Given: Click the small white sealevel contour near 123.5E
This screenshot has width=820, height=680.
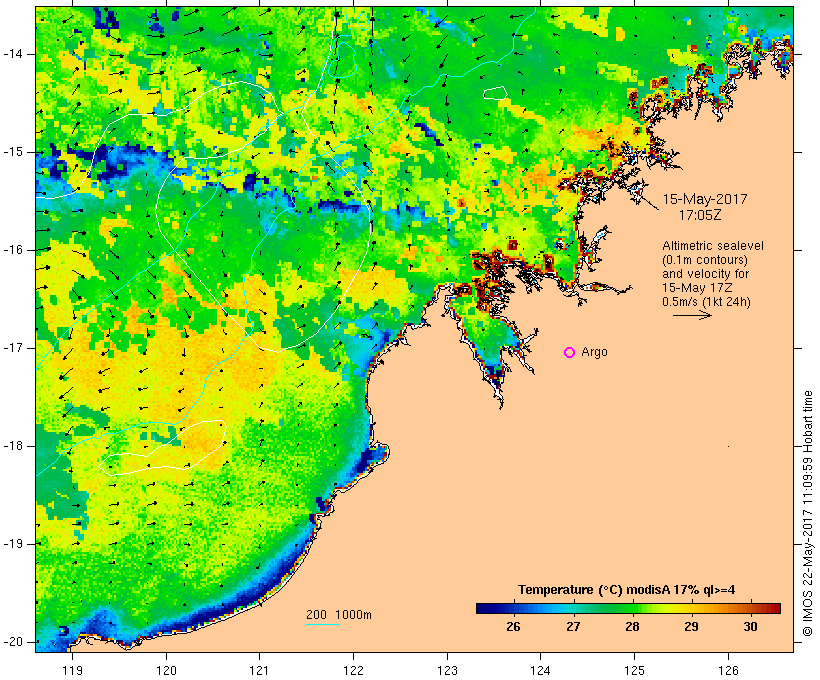Looking at the screenshot, I should pyautogui.click(x=495, y=93).
